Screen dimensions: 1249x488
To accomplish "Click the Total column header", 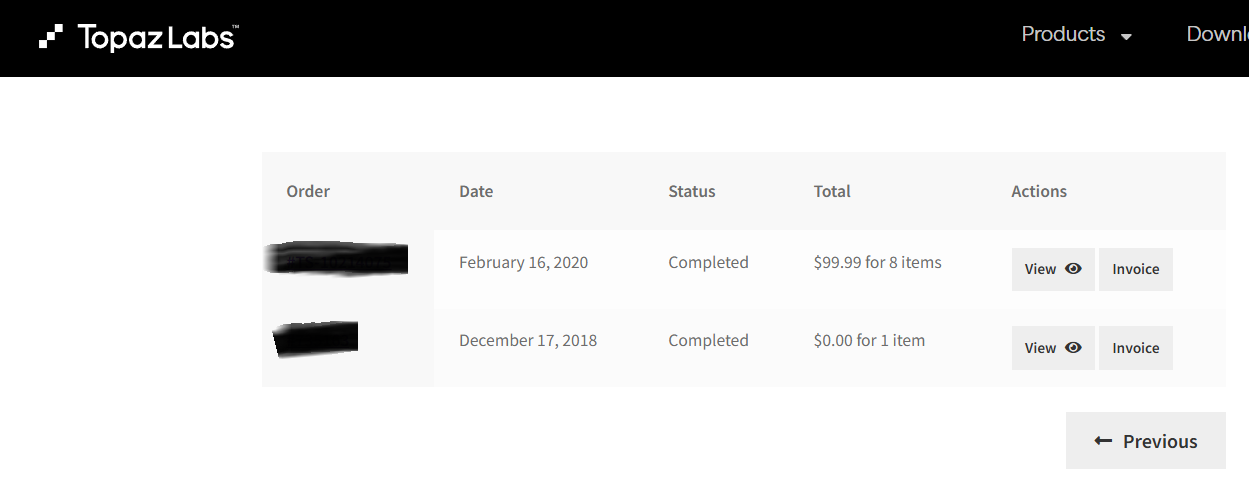I will 832,191.
